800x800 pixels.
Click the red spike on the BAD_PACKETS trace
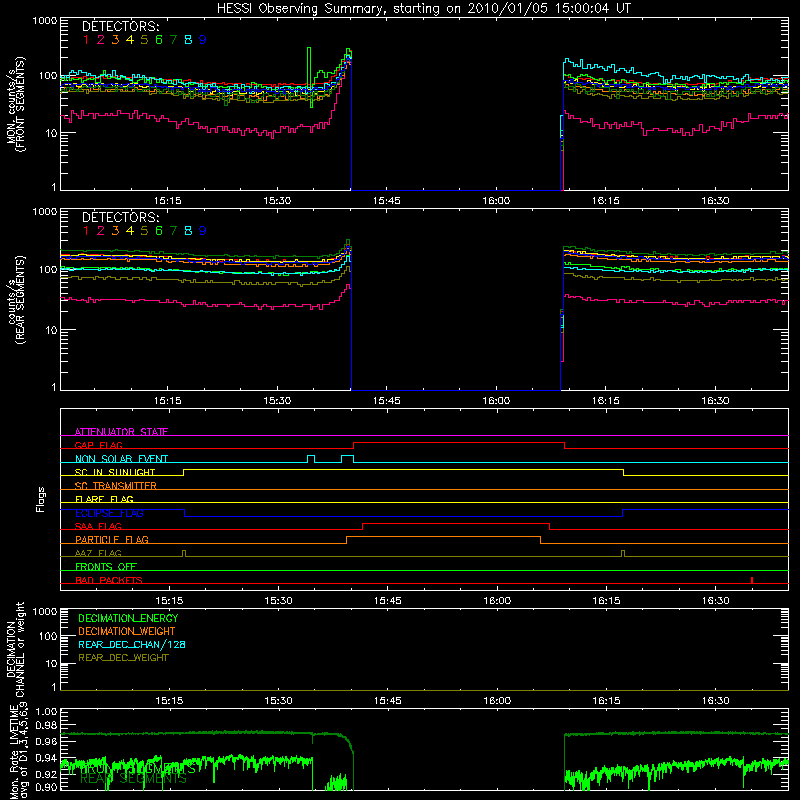[752, 580]
